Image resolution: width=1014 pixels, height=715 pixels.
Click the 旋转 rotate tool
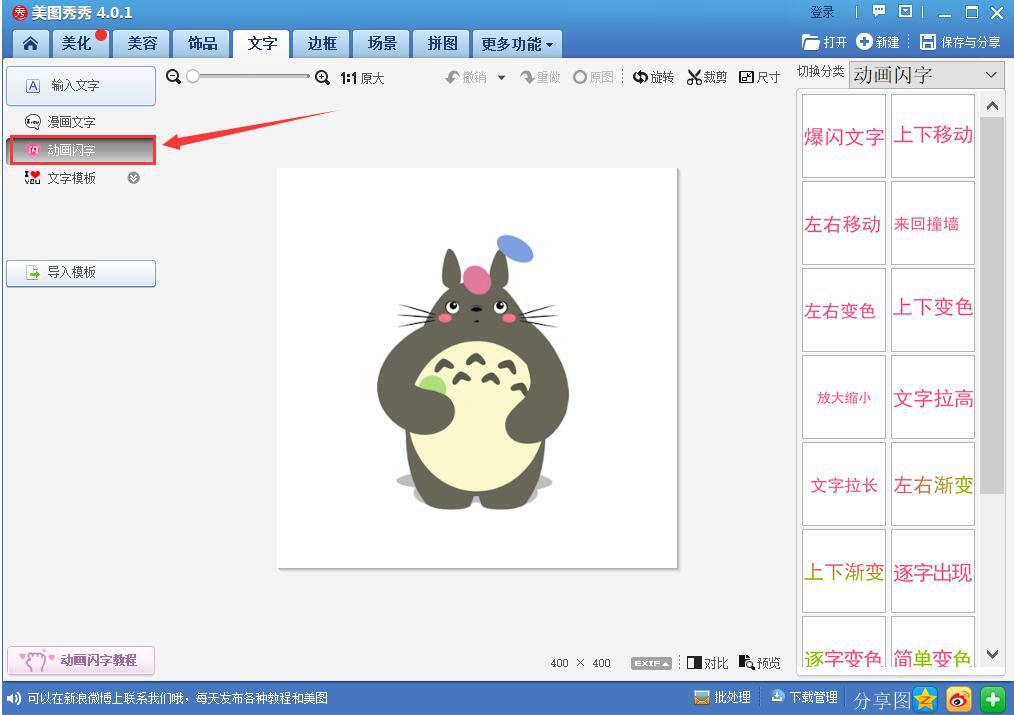coord(653,78)
